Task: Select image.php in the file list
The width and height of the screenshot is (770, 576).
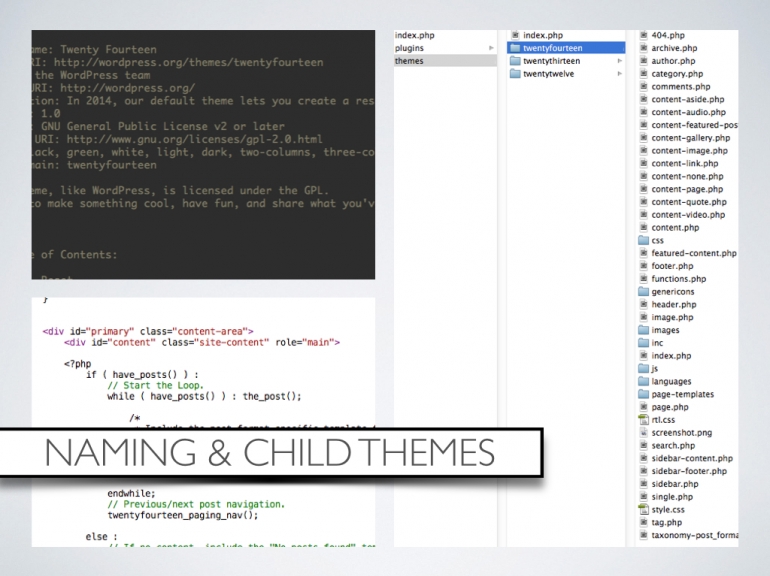Action: tap(672, 317)
